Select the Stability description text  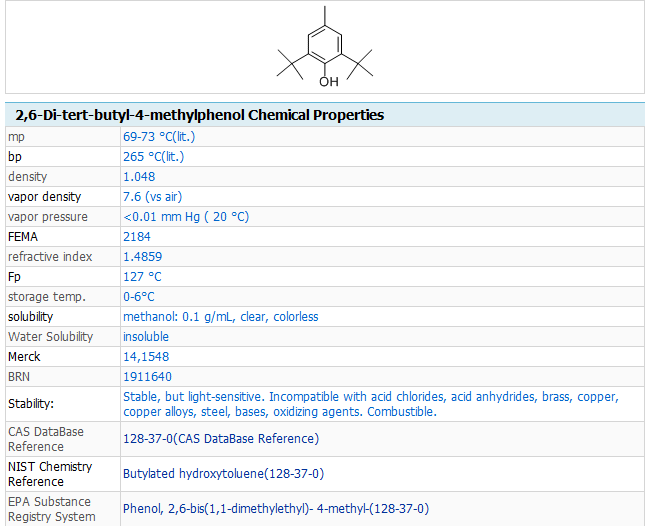pyautogui.click(x=370, y=404)
